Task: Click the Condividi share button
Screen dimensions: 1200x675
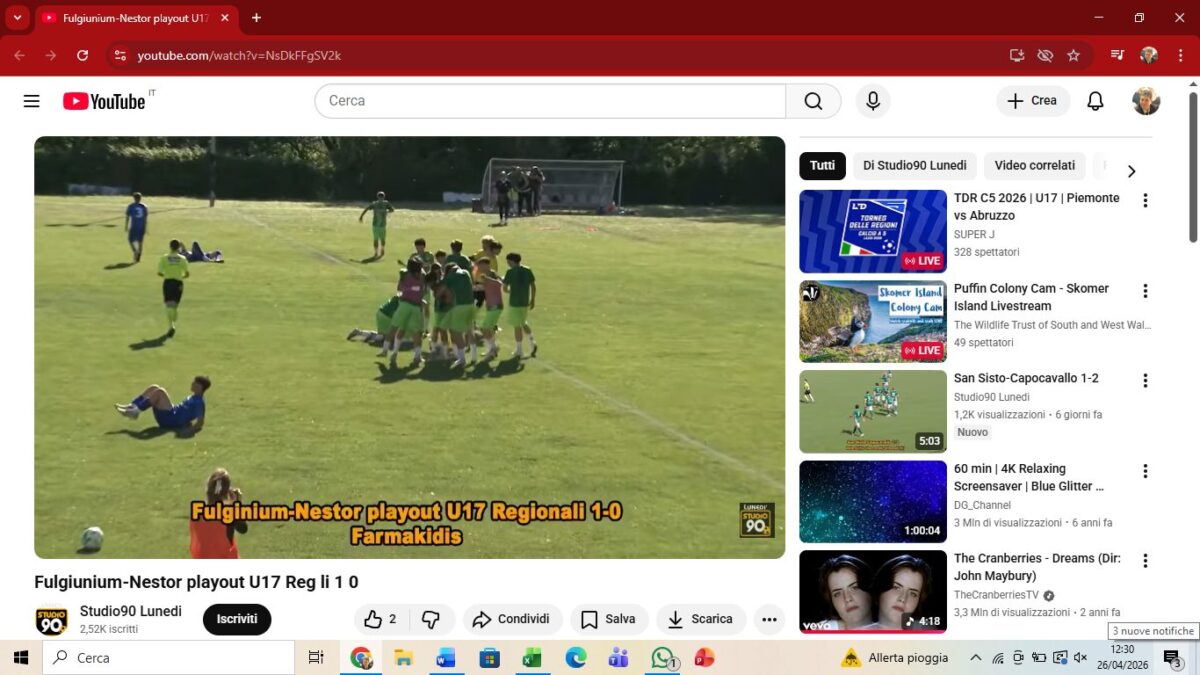Action: (x=512, y=619)
